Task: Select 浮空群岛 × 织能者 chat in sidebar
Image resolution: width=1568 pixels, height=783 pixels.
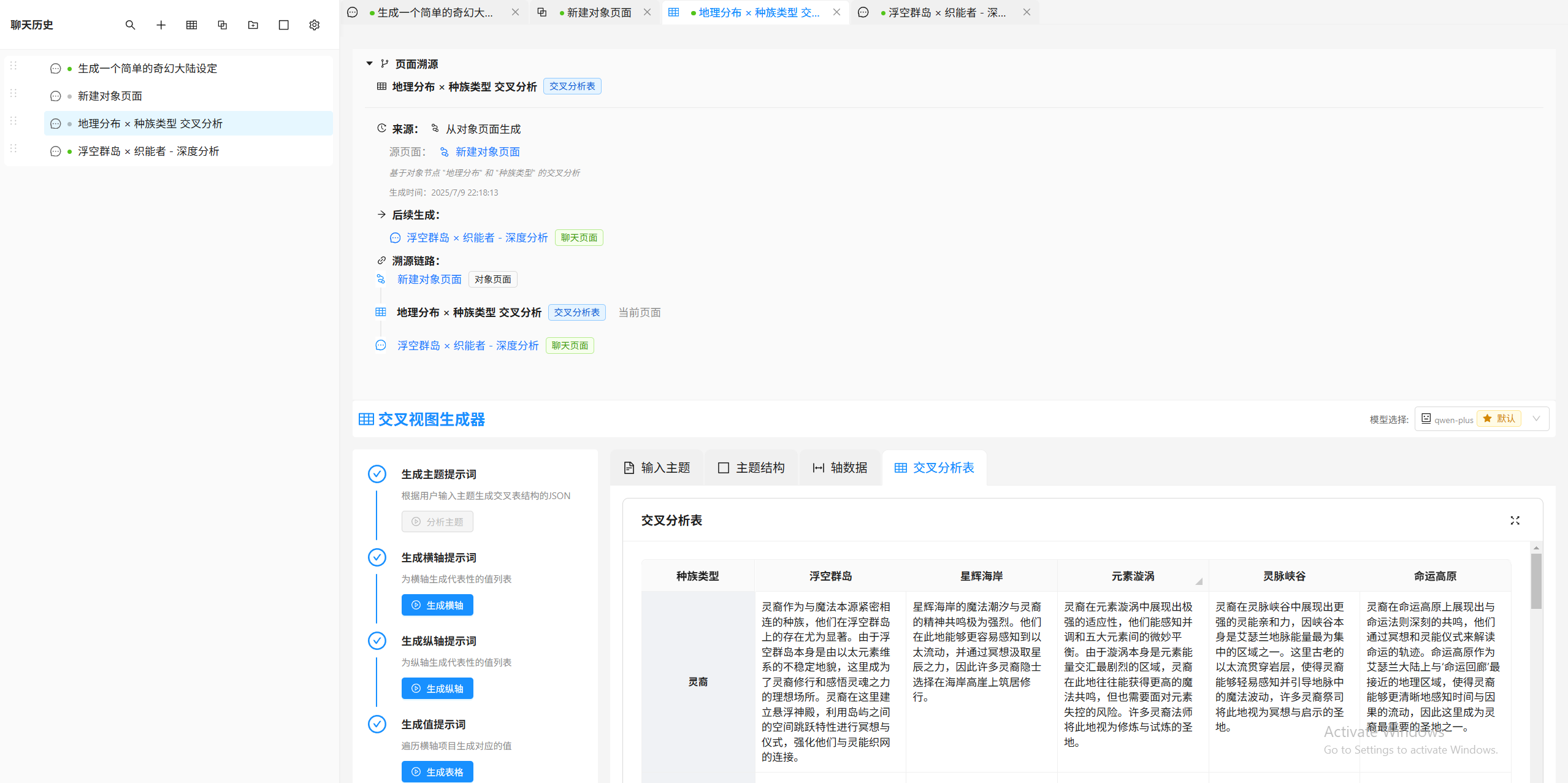Action: coord(148,151)
